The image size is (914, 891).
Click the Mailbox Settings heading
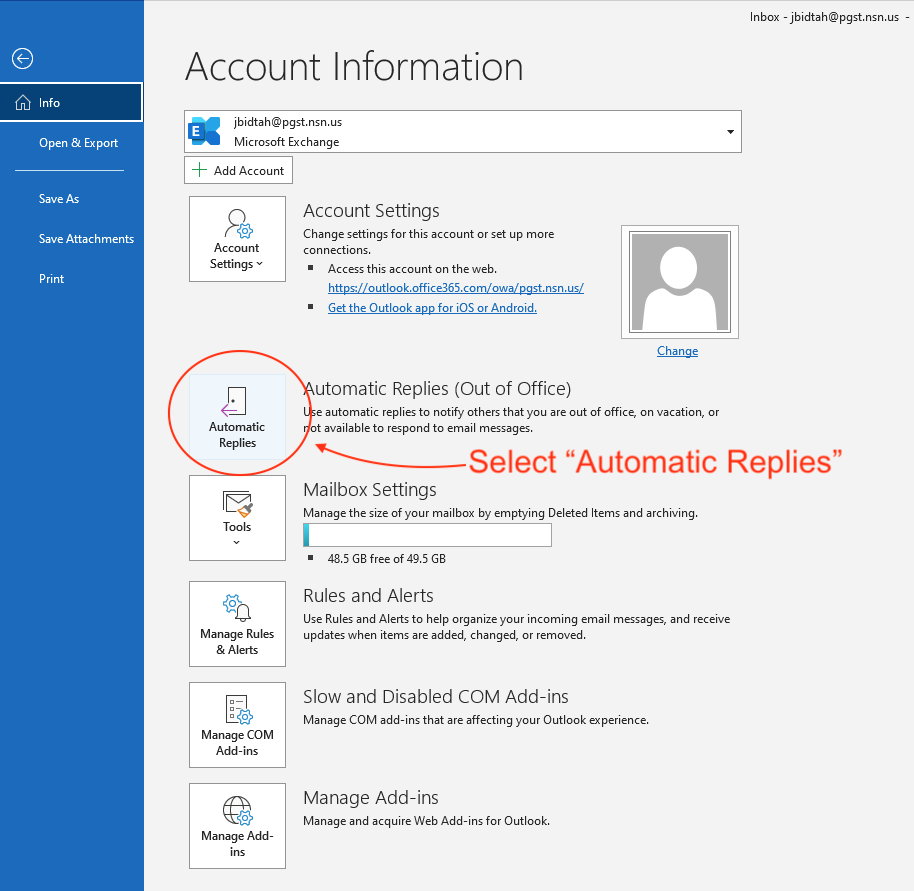370,490
